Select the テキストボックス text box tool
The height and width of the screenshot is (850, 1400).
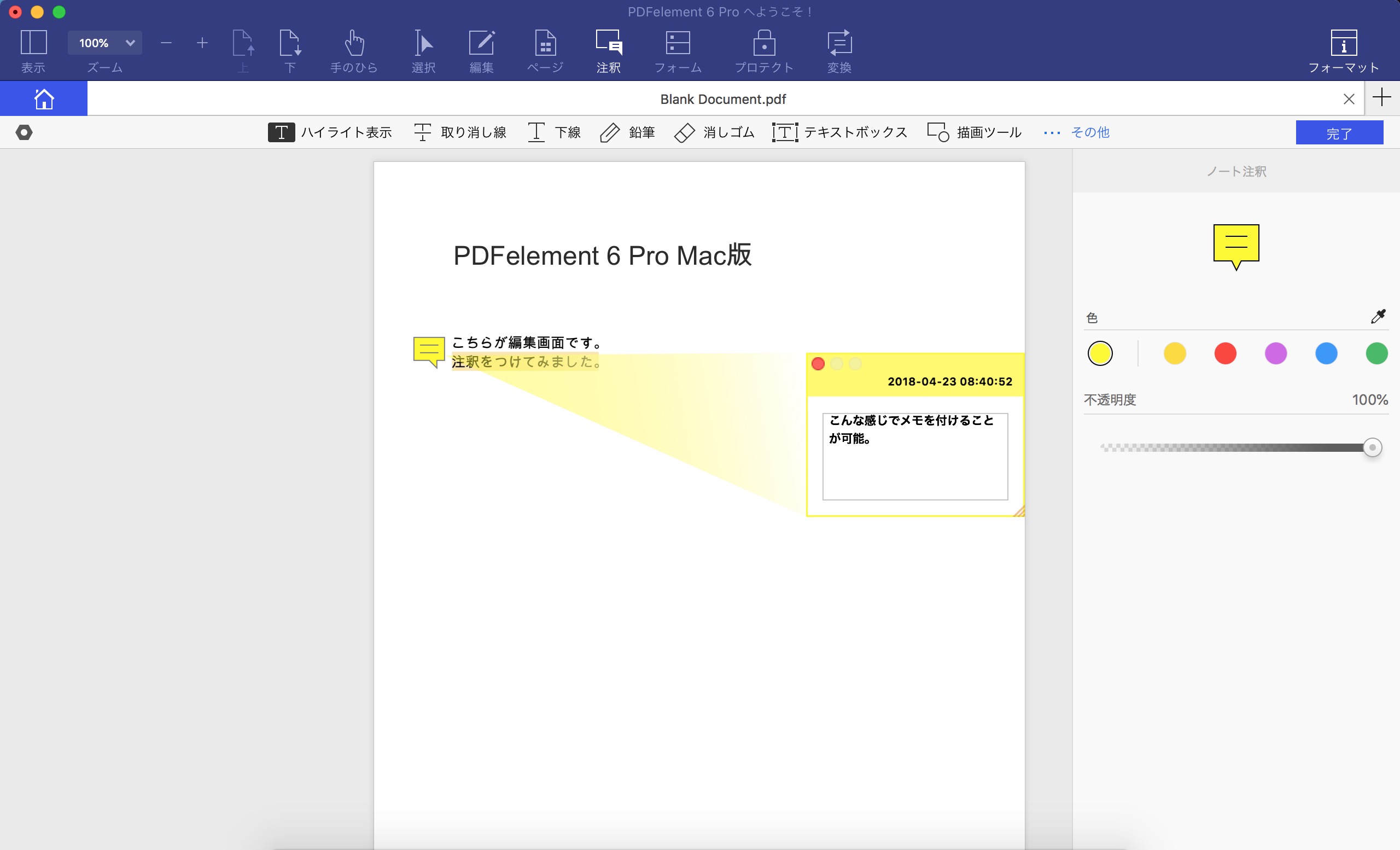pos(840,132)
